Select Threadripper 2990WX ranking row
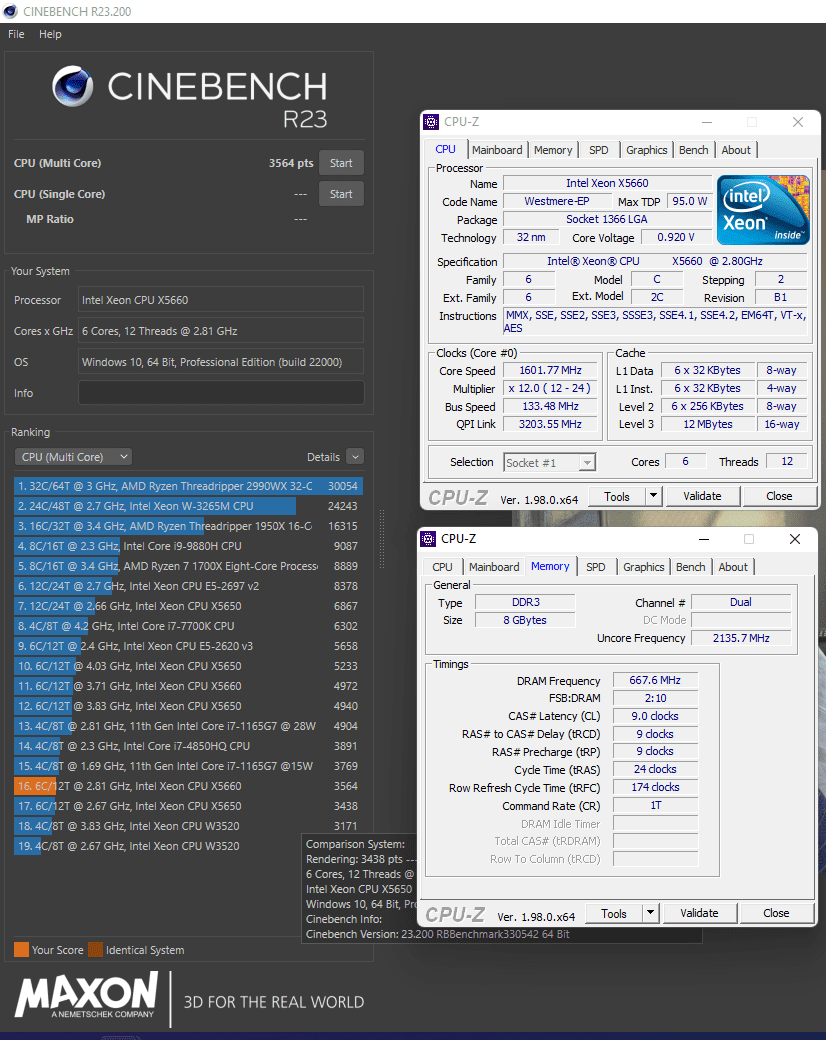The height and width of the screenshot is (1040, 826). (188, 486)
